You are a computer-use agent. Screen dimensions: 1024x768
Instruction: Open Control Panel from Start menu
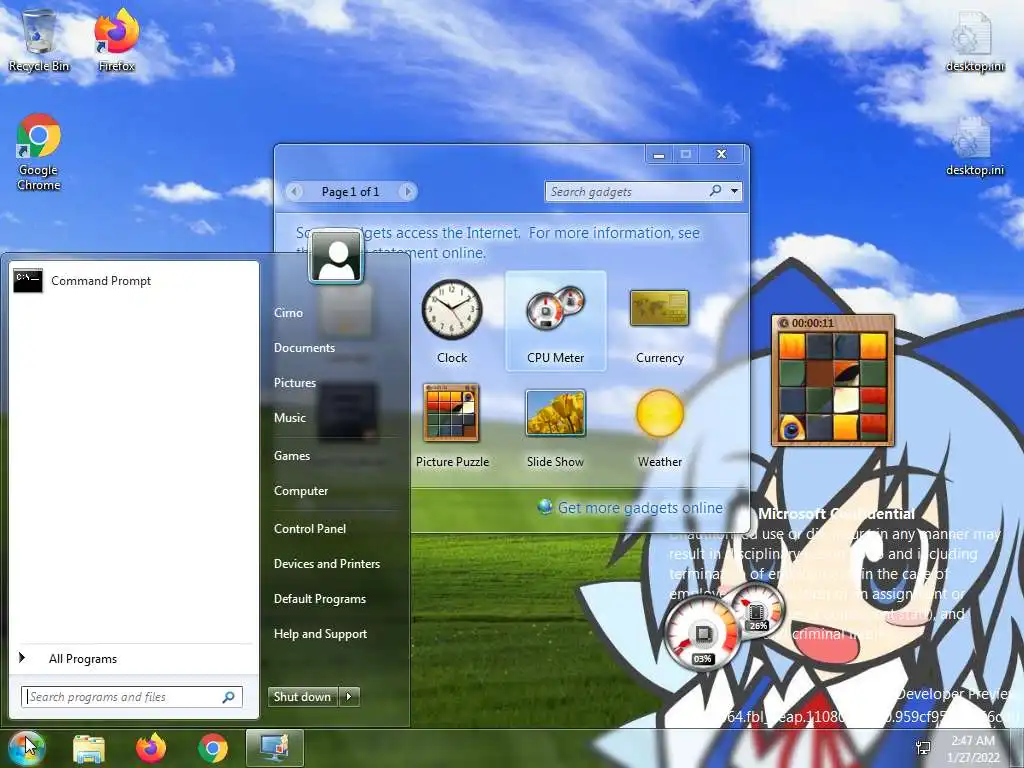pyautogui.click(x=310, y=529)
